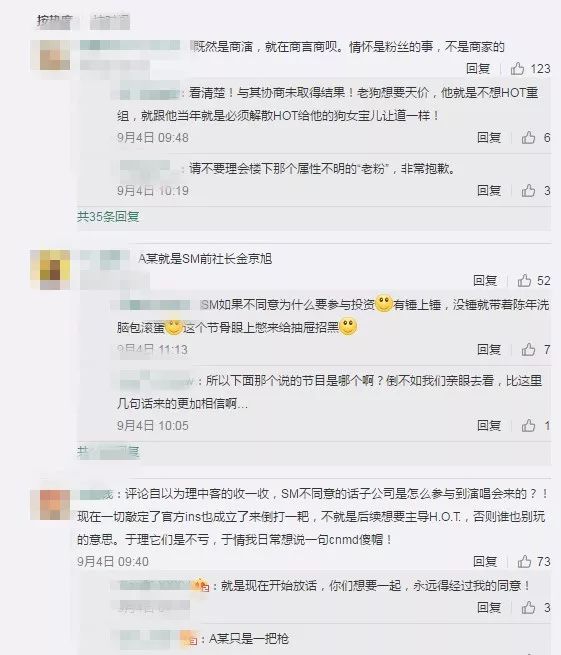
Task: Reply to comment posted 9月4日 09:40
Action: (x=485, y=561)
